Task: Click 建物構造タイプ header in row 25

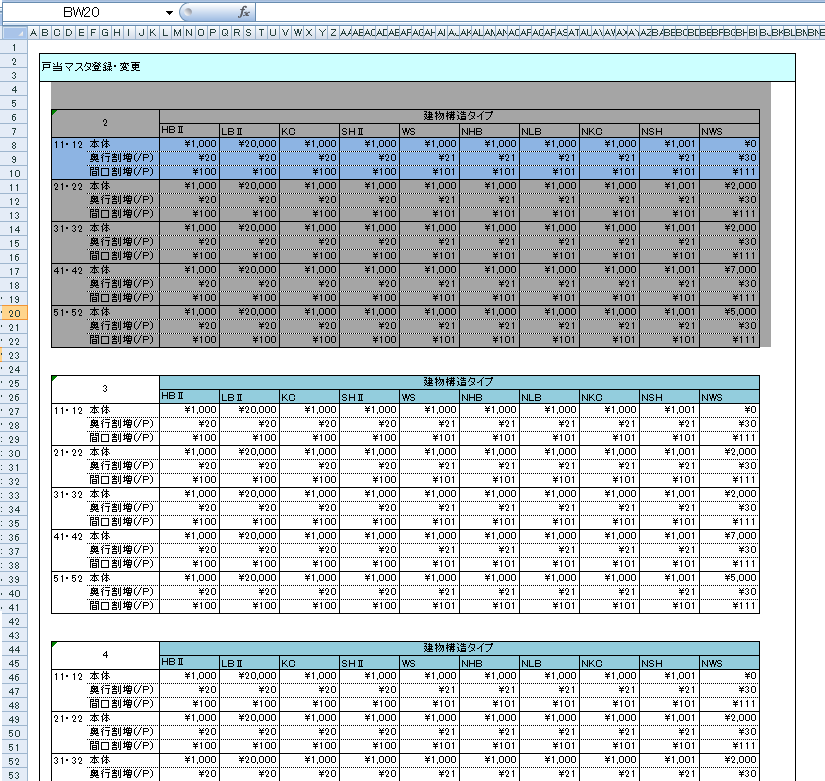Action: pyautogui.click(x=459, y=382)
